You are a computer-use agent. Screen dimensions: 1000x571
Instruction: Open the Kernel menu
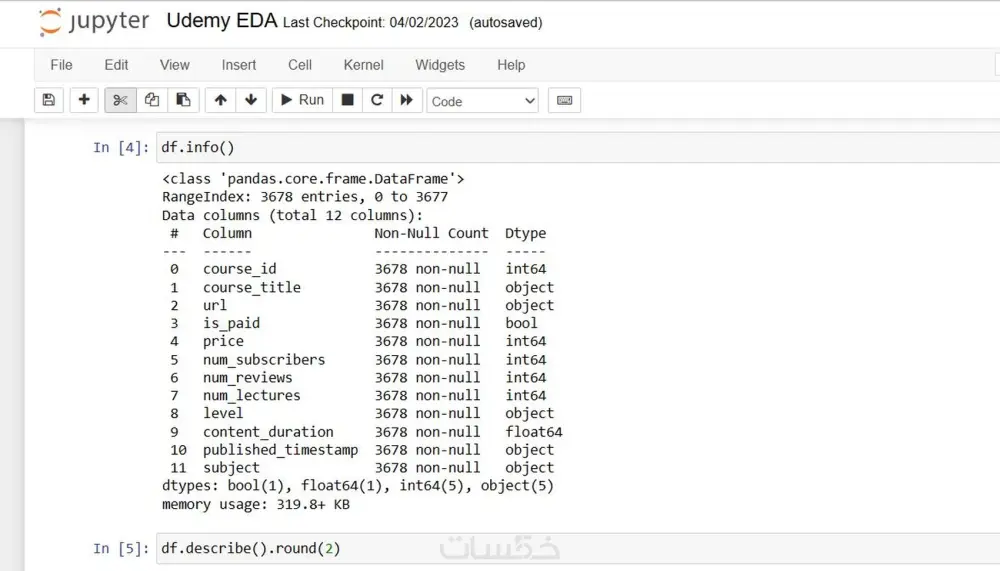364,65
